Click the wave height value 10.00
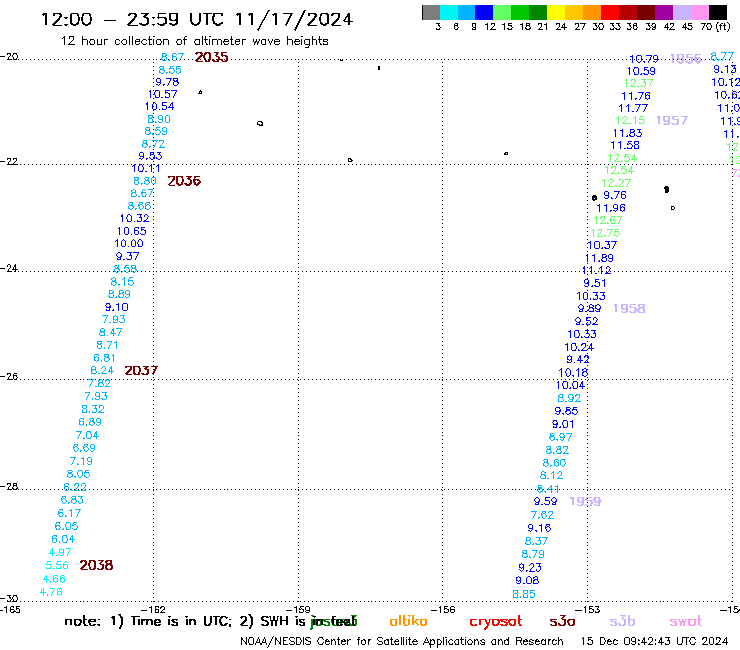The image size is (740, 650). pos(129,244)
